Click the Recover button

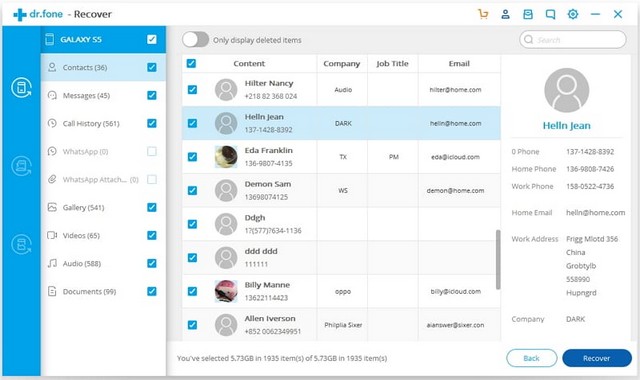[597, 358]
